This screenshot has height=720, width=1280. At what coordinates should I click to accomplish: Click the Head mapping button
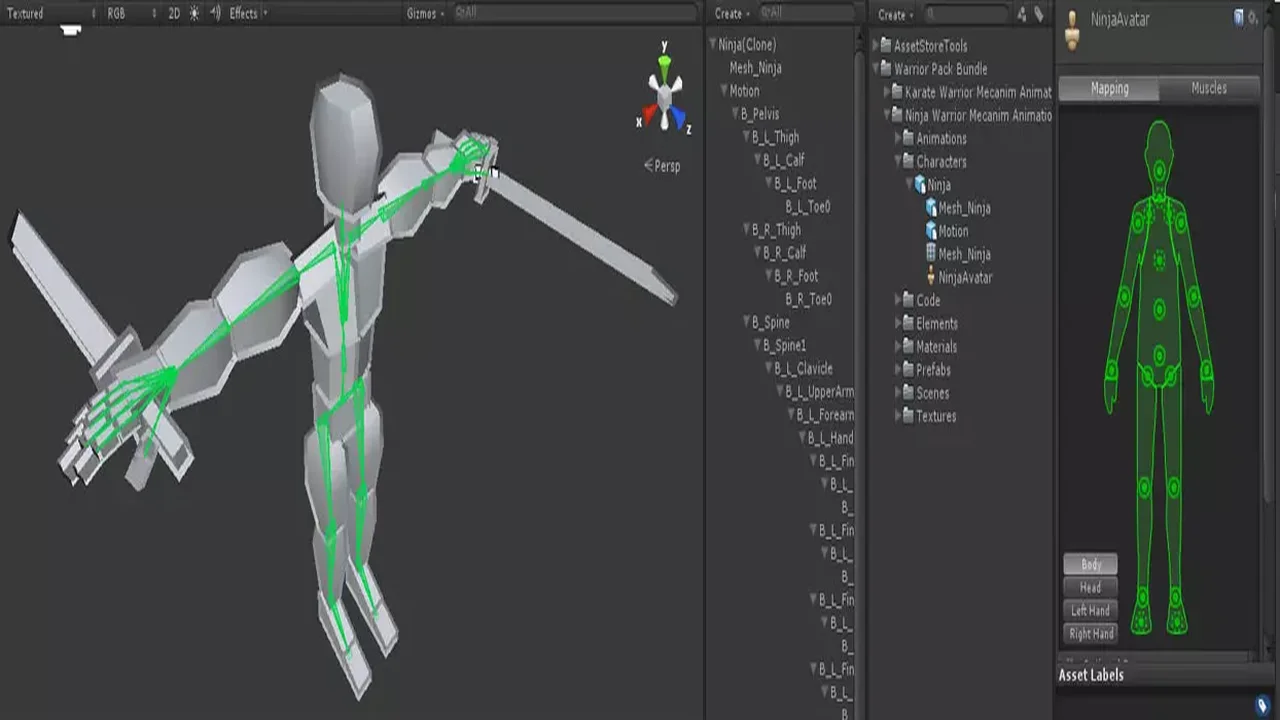(x=1090, y=588)
